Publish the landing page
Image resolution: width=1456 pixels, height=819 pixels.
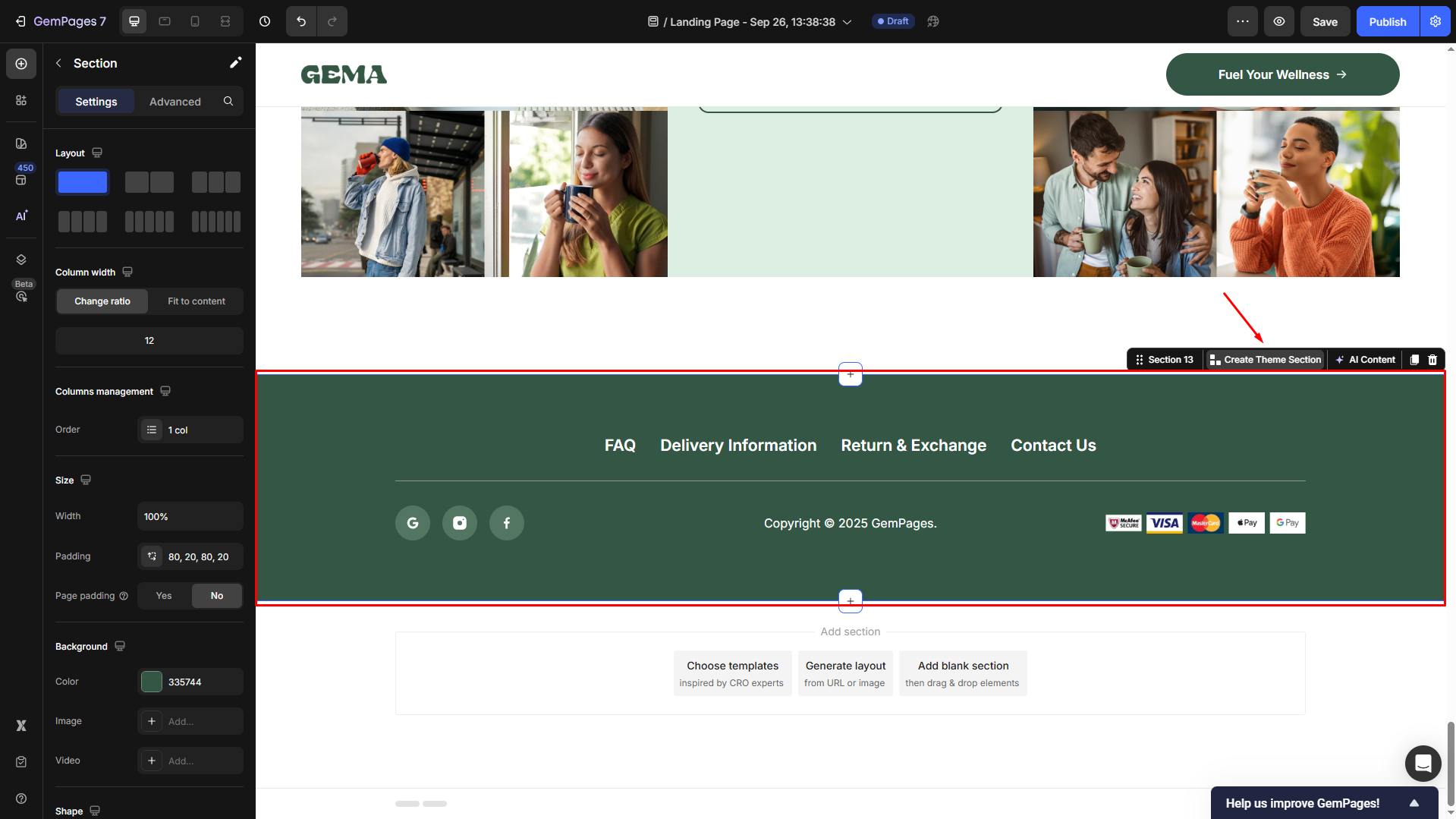tap(1387, 21)
